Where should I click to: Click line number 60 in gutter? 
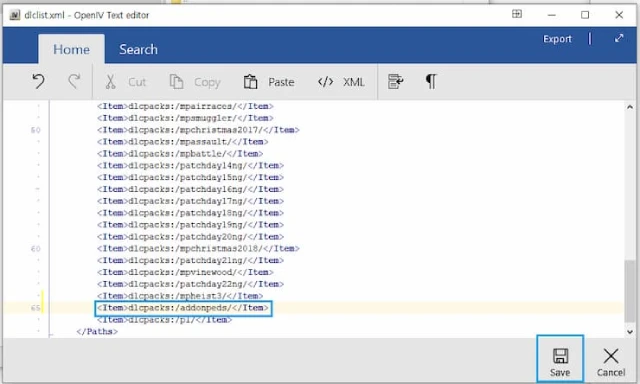[x=36, y=249]
